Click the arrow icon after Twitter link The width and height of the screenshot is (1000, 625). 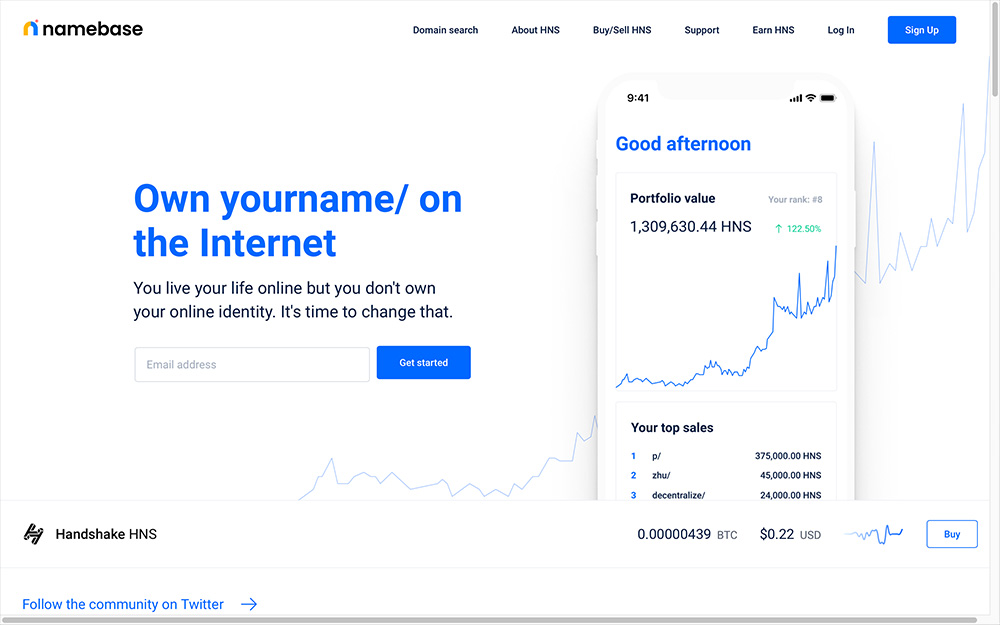click(x=249, y=604)
